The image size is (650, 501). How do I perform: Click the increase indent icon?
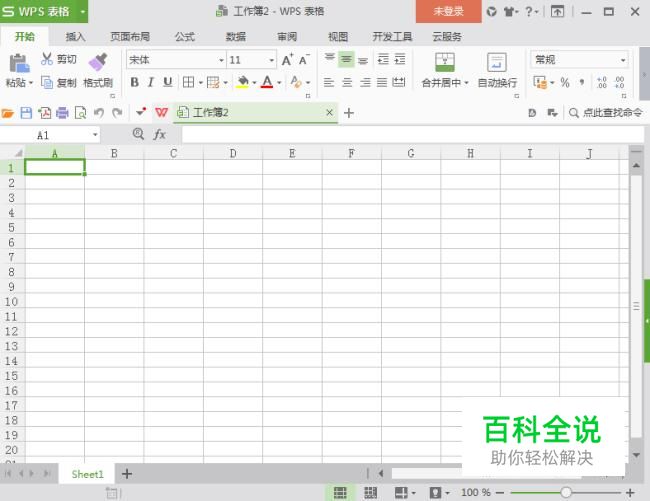pos(400,59)
